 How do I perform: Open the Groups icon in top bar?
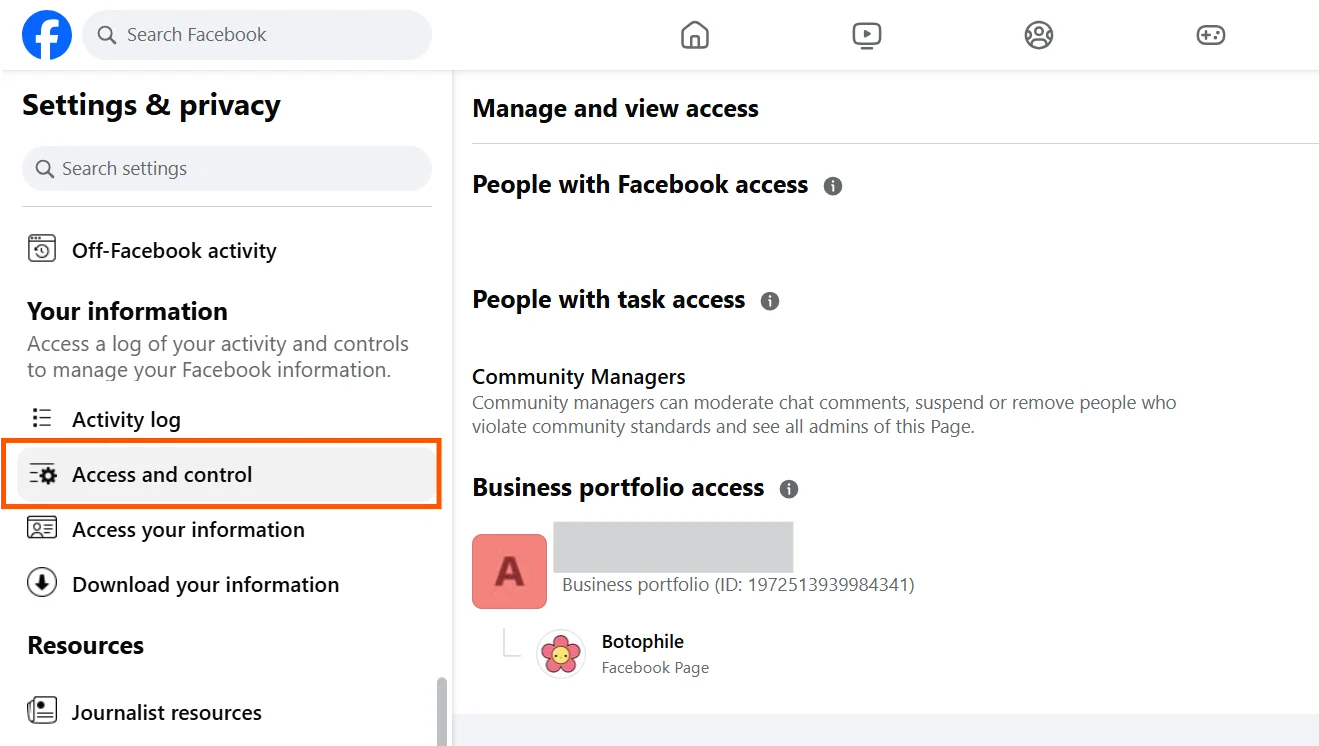(1038, 34)
